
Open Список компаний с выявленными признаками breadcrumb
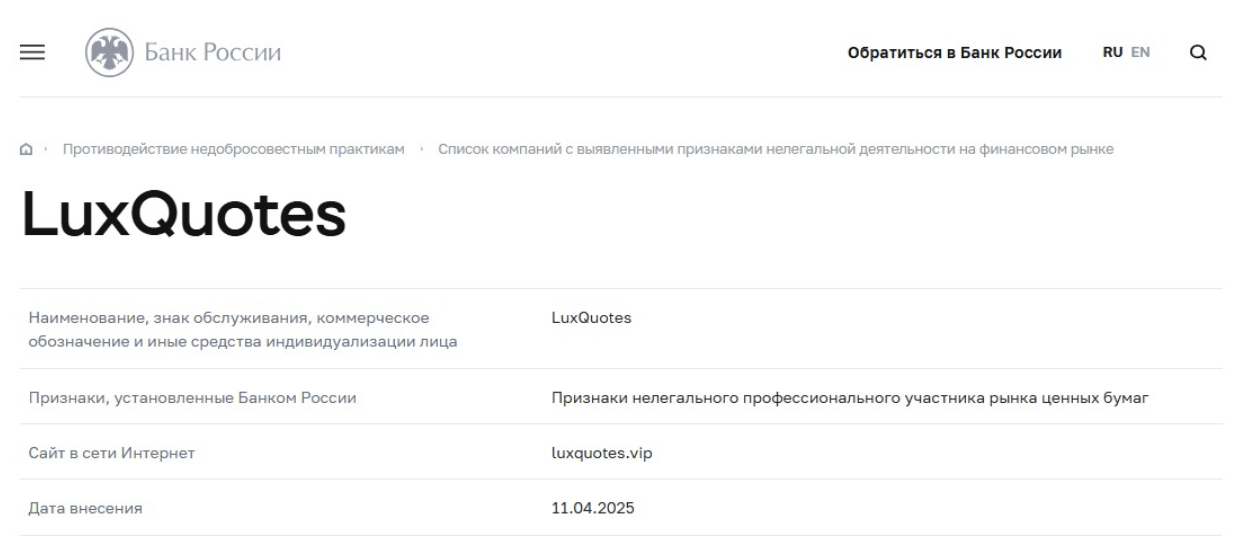776,150
